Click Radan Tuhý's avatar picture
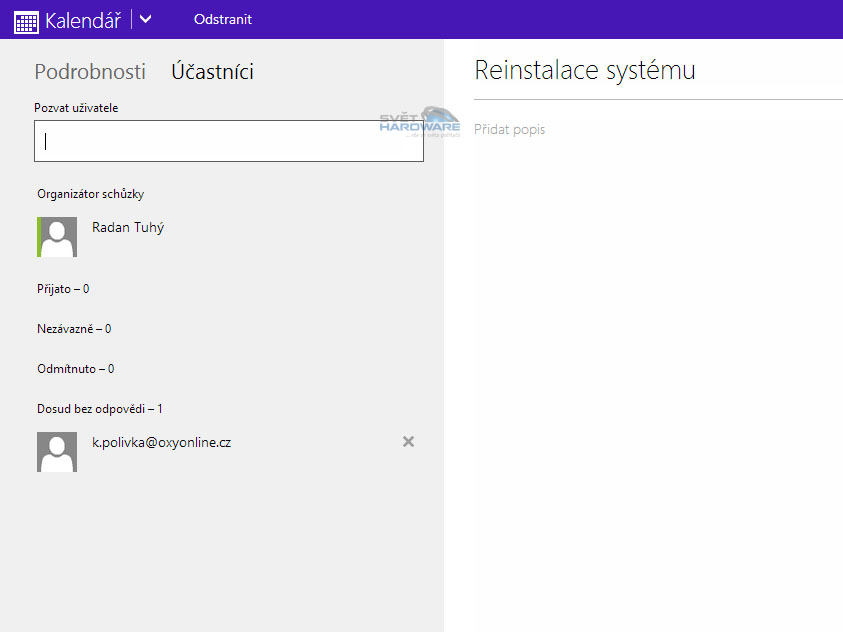The height and width of the screenshot is (632, 843). coord(57,237)
